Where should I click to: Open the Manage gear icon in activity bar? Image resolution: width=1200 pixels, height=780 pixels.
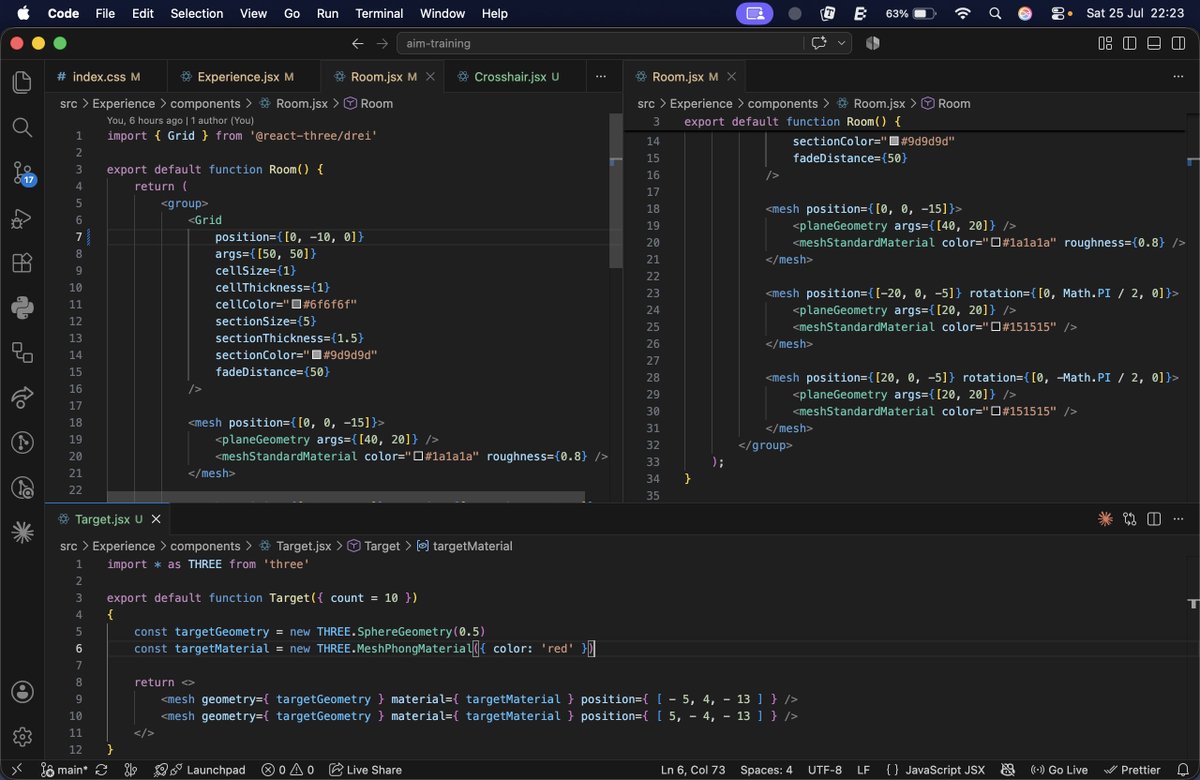click(x=22, y=737)
